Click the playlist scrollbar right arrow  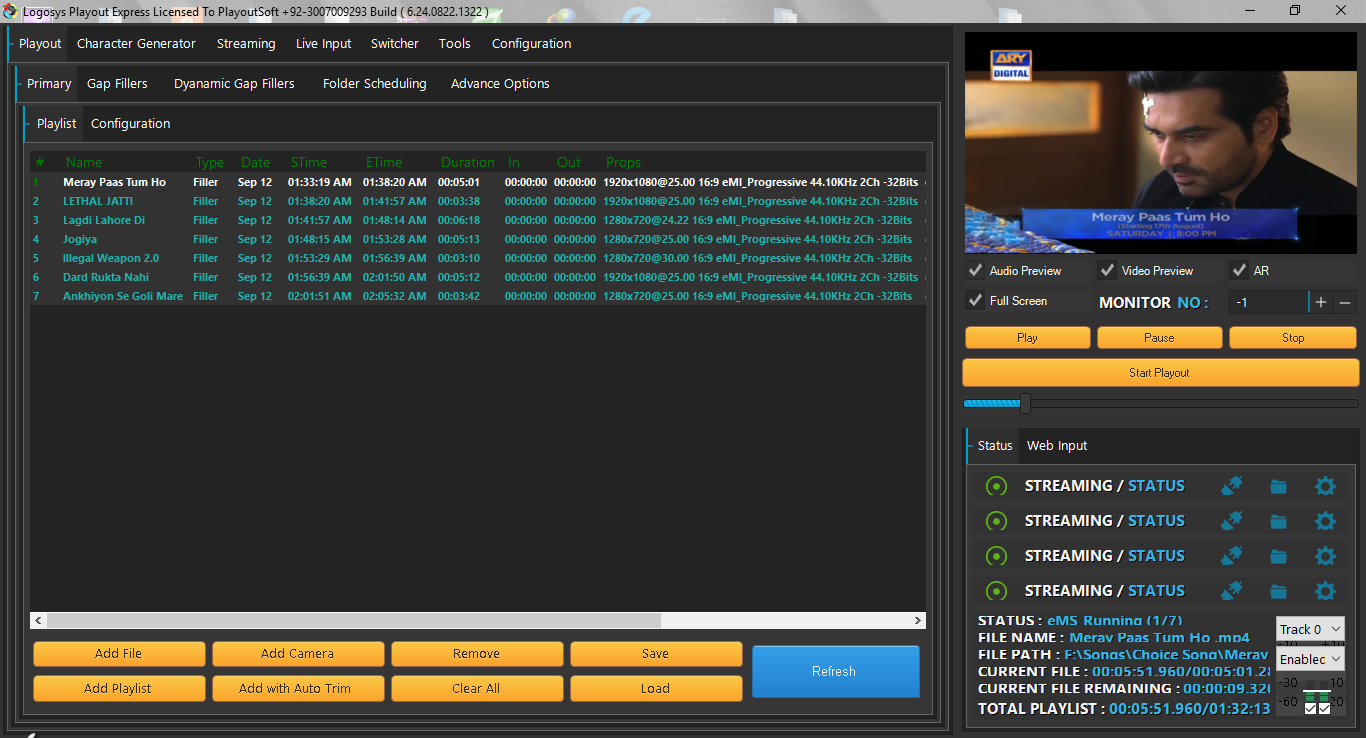(919, 621)
